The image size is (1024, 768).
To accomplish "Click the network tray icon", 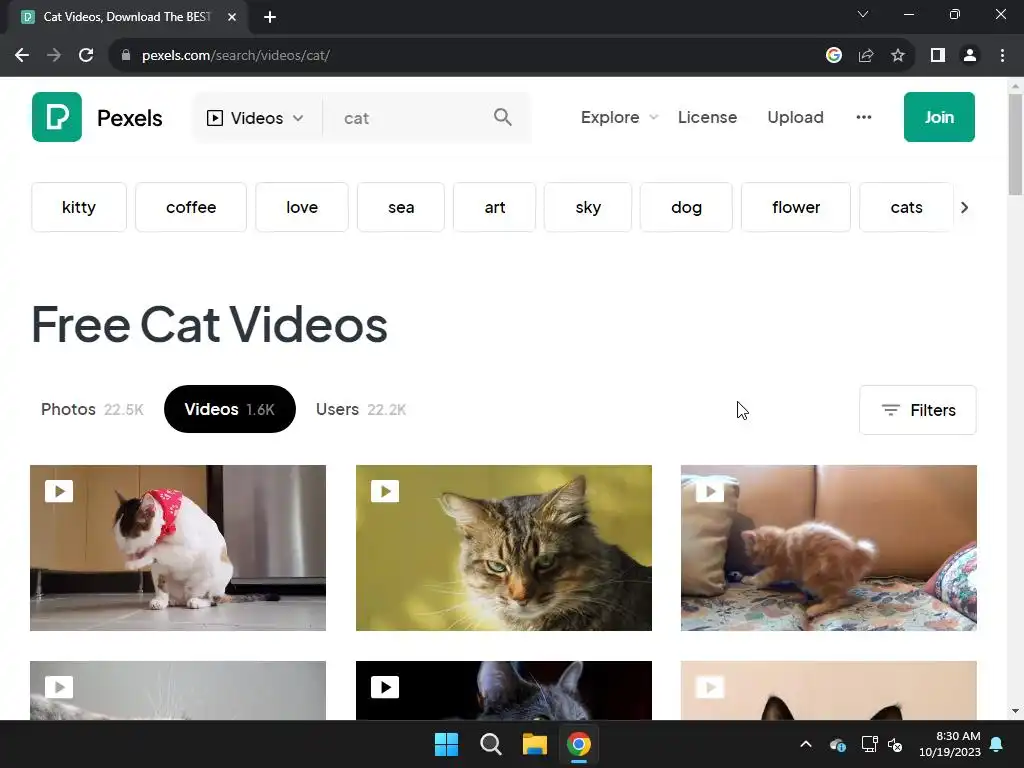I will click(869, 744).
